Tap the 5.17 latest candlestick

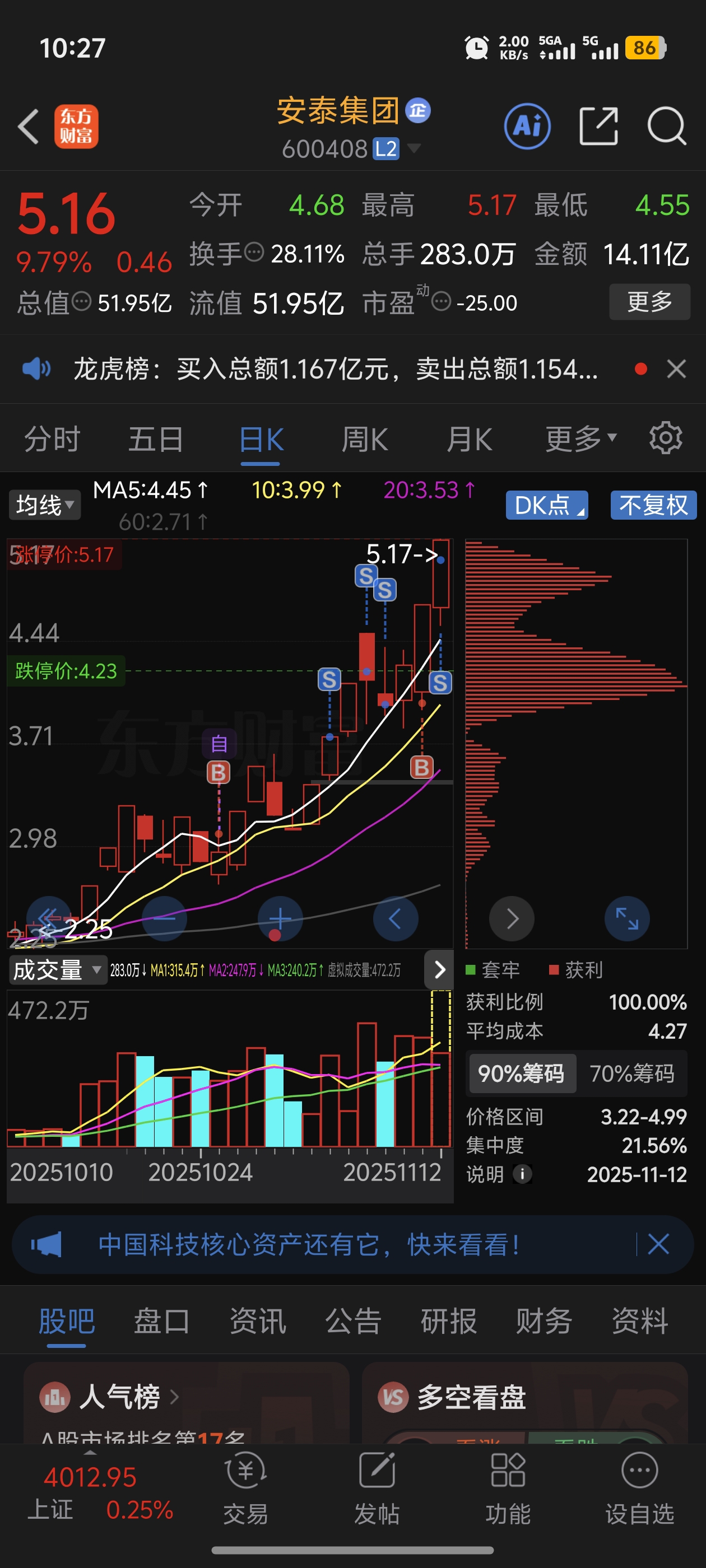tap(441, 573)
